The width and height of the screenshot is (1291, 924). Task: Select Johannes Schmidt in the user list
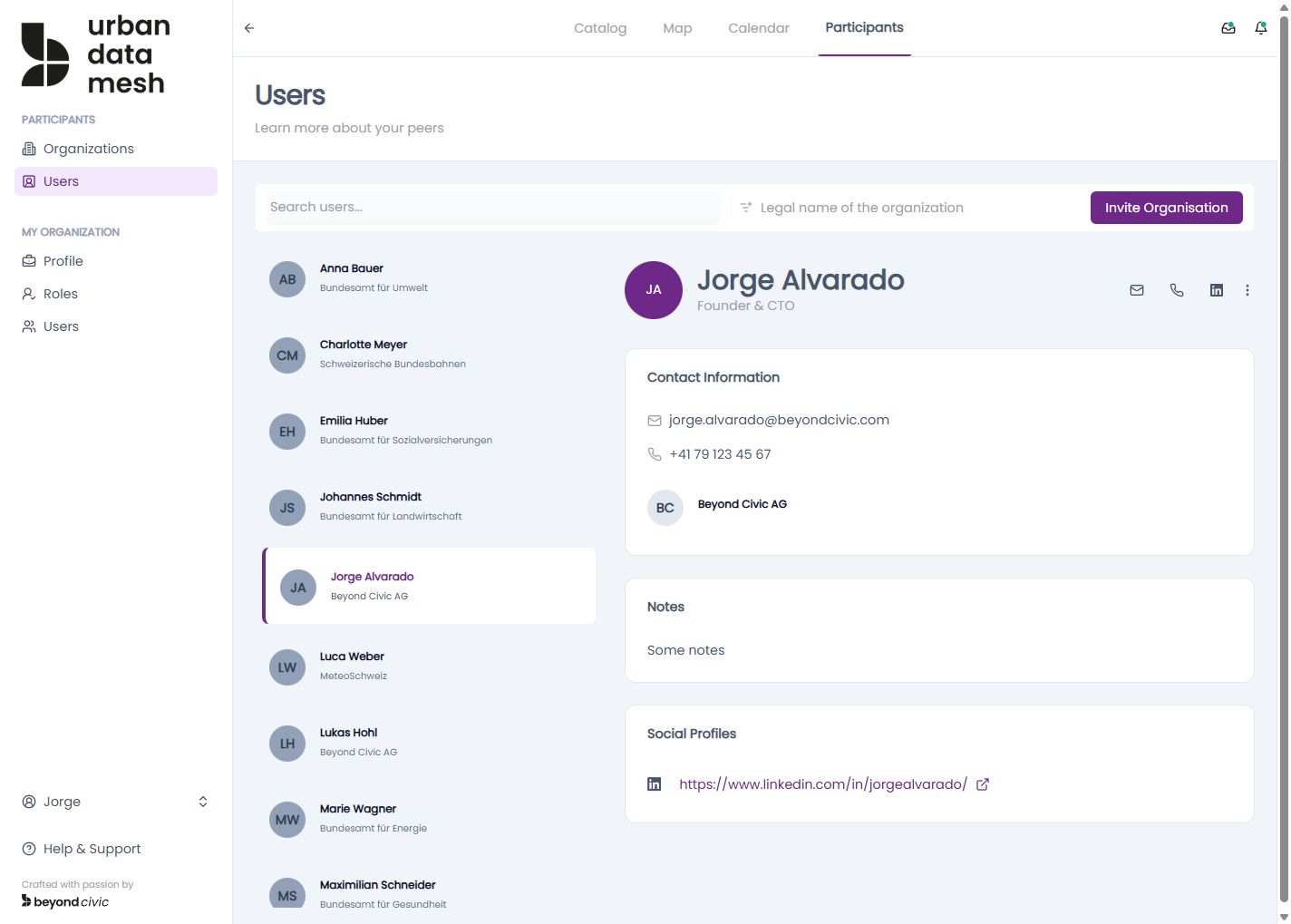429,508
